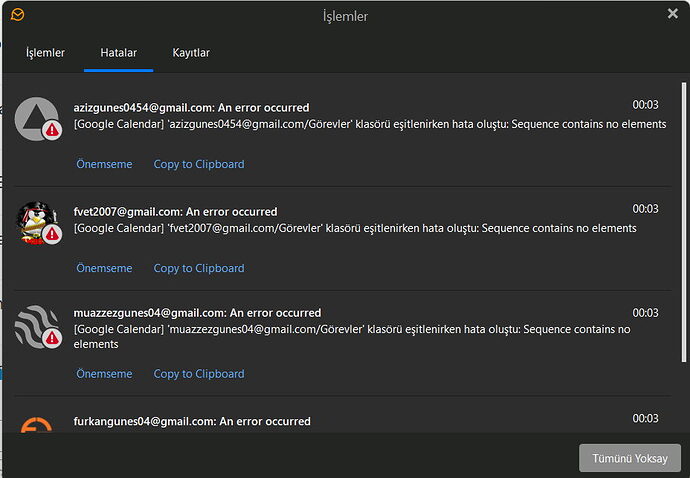This screenshot has width=690, height=478.
Task: Click the furkangunes04 orange avatar icon
Action: 36,425
